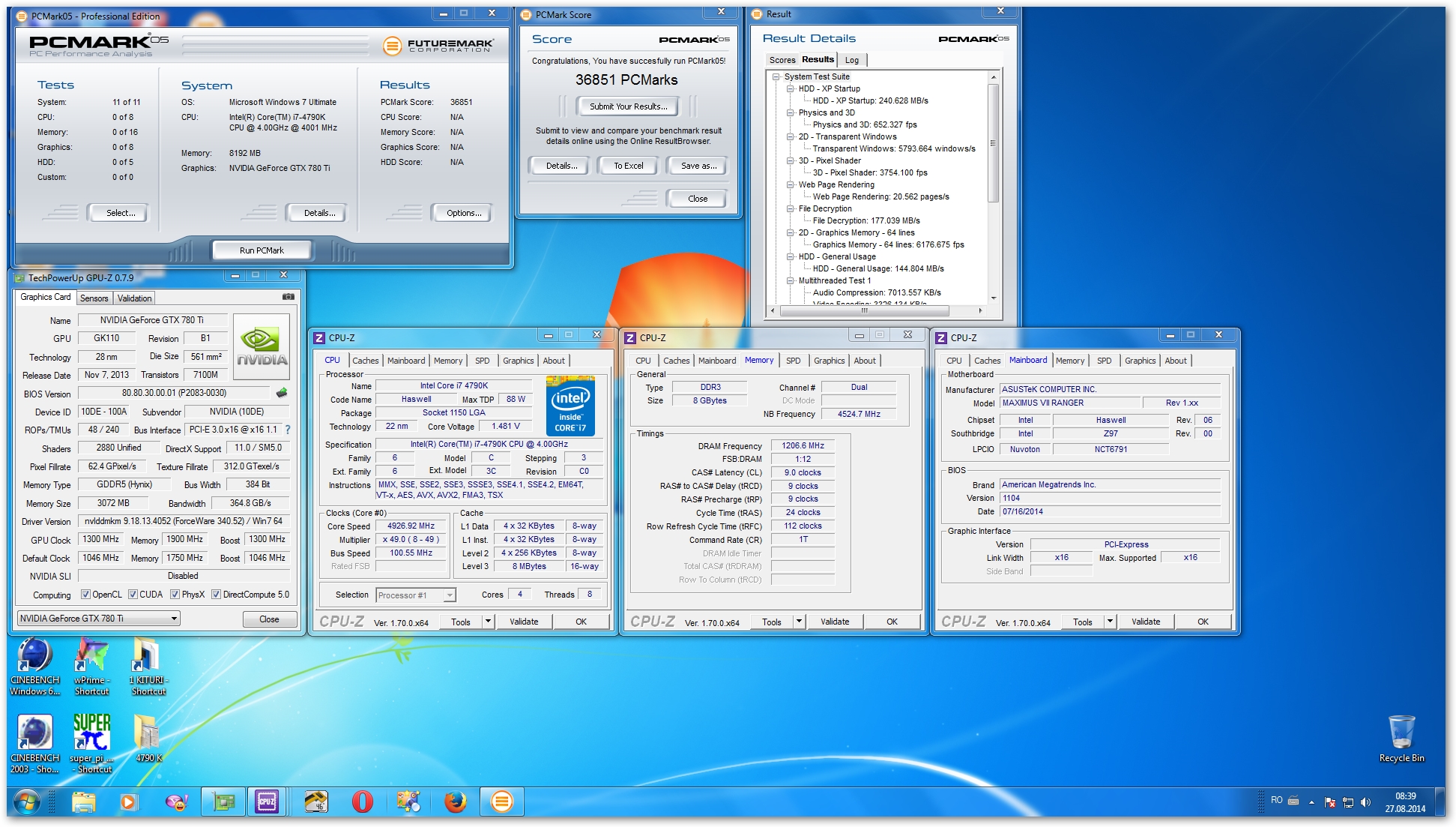Open the Recycle Bin
Image resolution: width=1456 pixels, height=827 pixels.
coord(1401,739)
